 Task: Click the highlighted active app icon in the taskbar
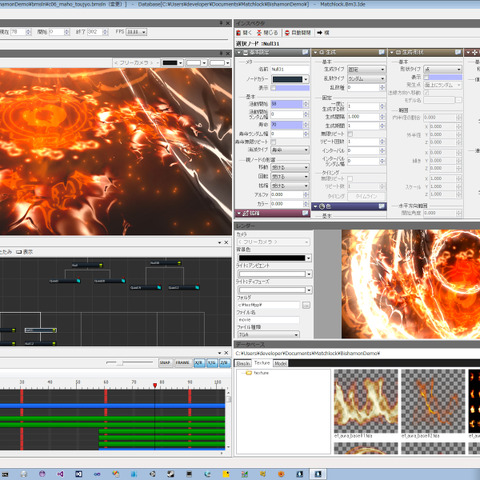pyautogui.click(x=318, y=474)
